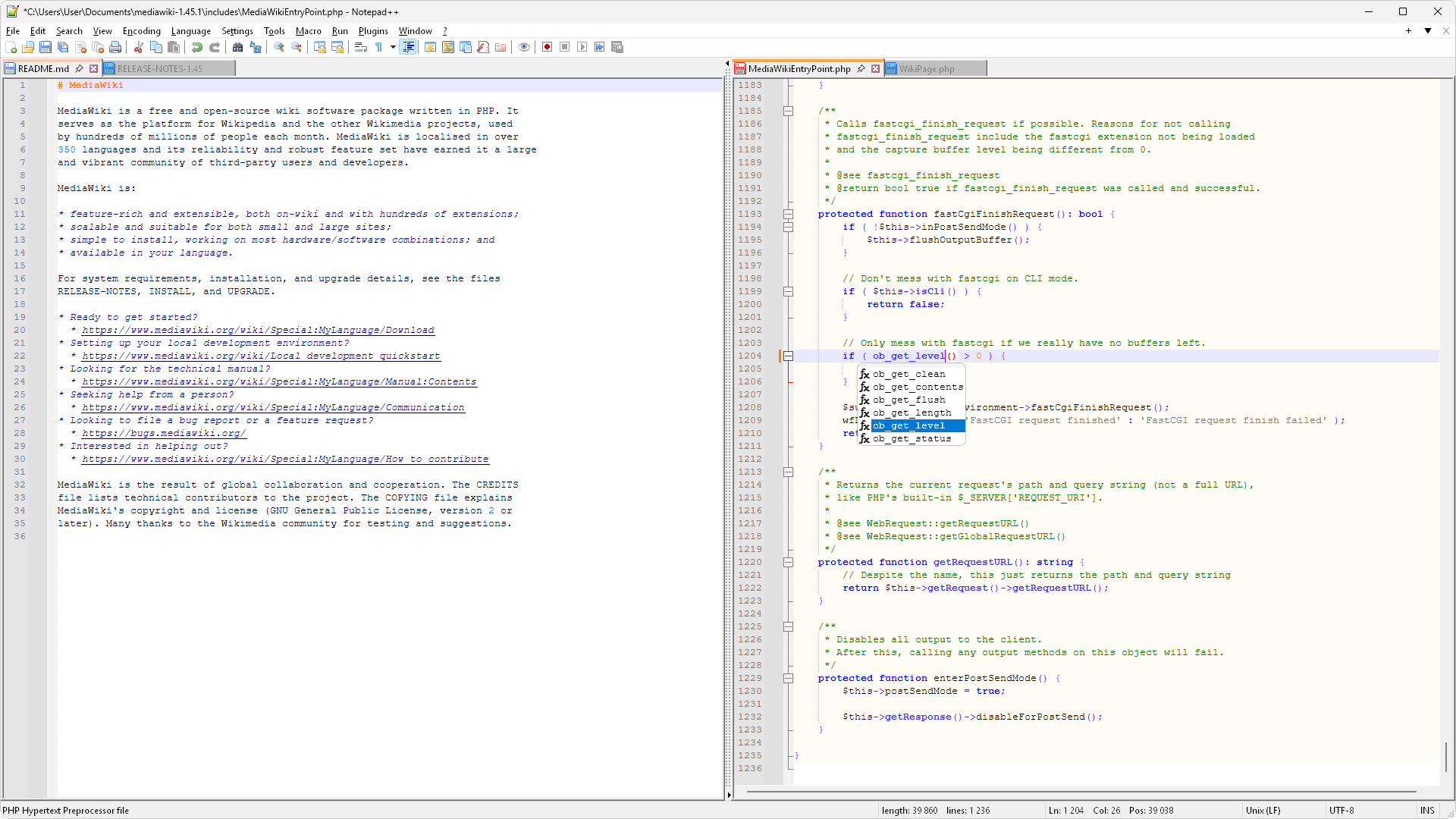The width and height of the screenshot is (1456, 819).
Task: Toggle show all characters (paragraph mark)
Action: click(380, 47)
